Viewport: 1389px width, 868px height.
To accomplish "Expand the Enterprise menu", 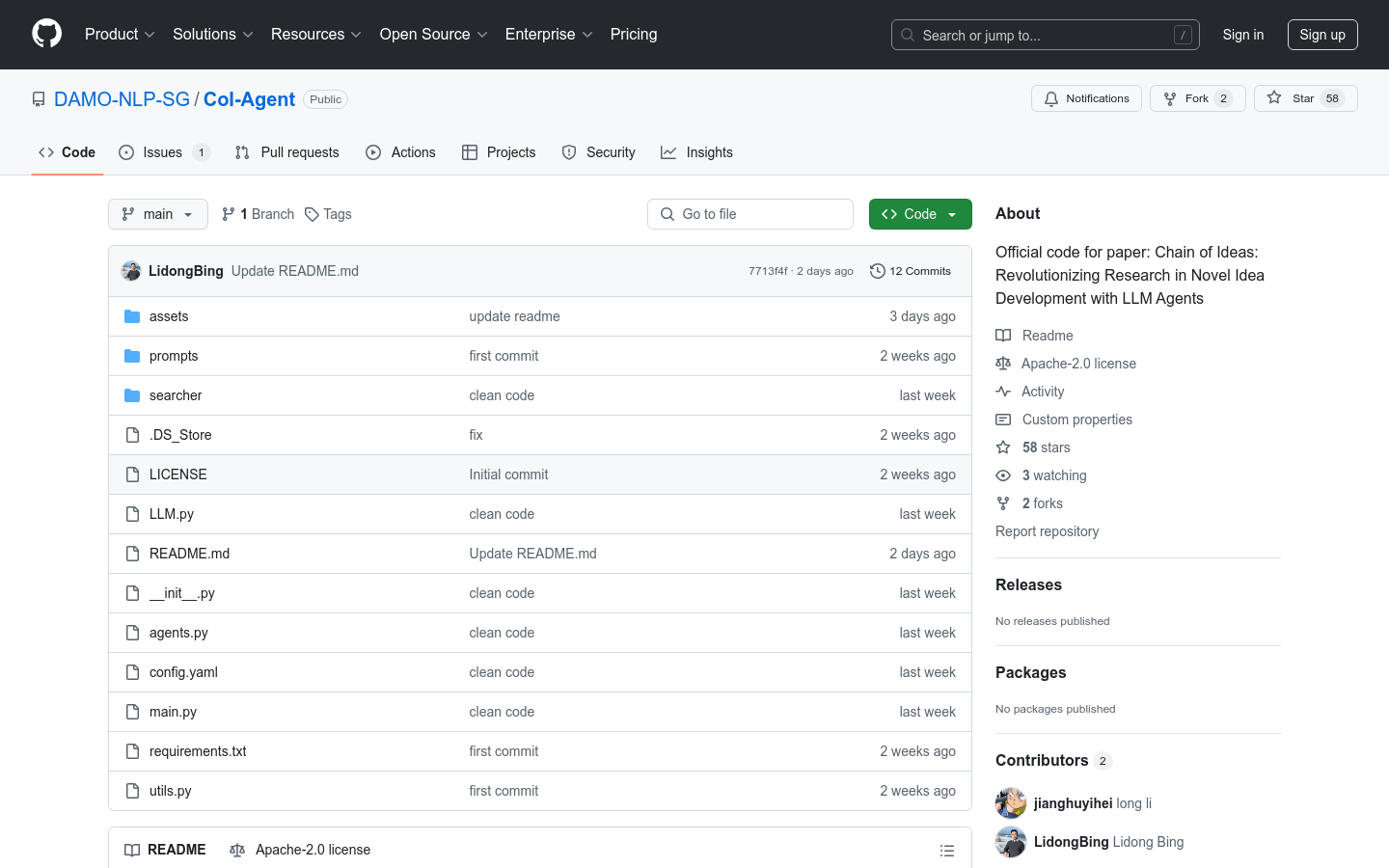I will tap(549, 34).
